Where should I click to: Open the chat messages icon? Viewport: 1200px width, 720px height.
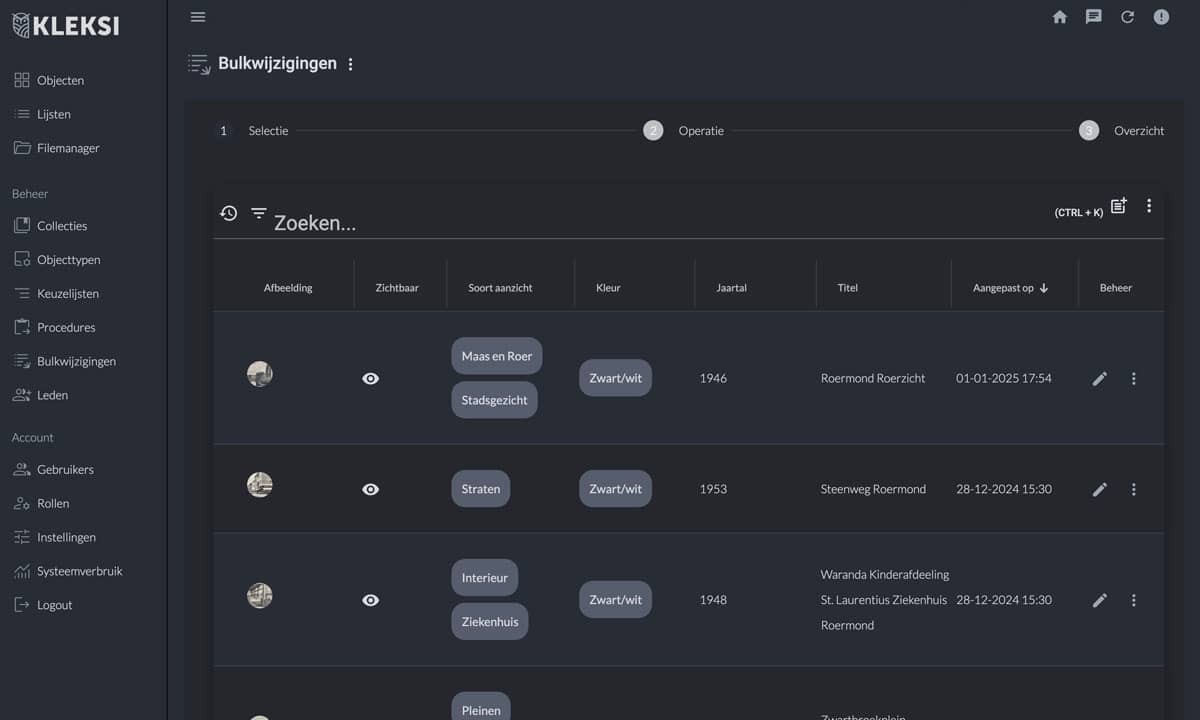(x=1094, y=17)
